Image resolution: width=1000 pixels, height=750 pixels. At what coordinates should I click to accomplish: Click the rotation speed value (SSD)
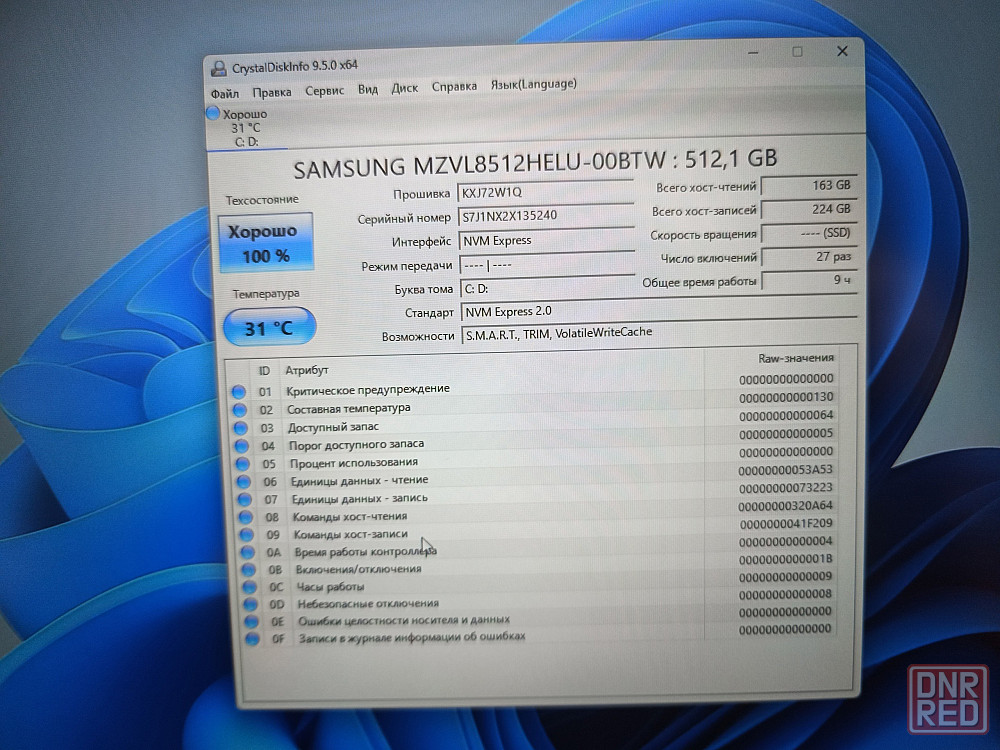(809, 233)
